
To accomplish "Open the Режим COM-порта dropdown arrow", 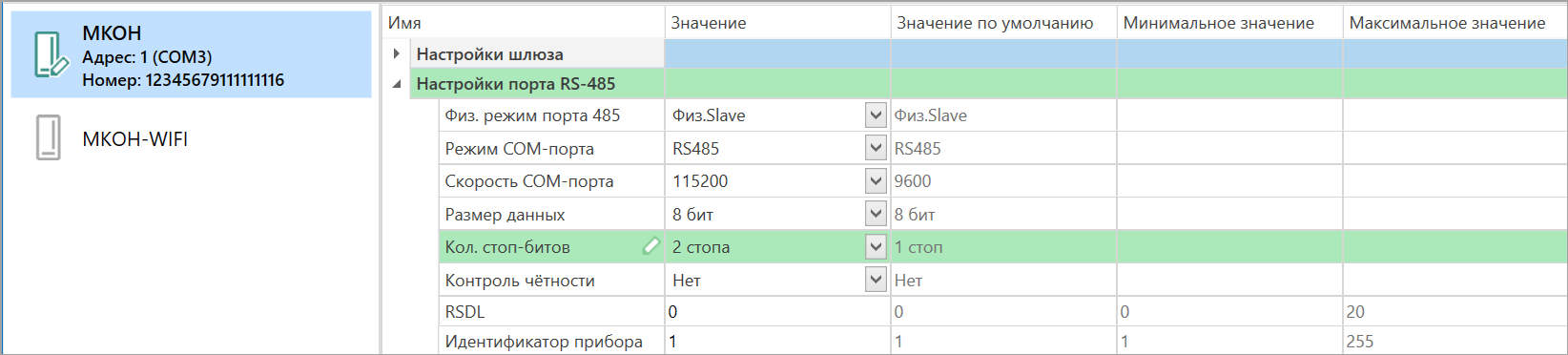I will pyautogui.click(x=876, y=148).
